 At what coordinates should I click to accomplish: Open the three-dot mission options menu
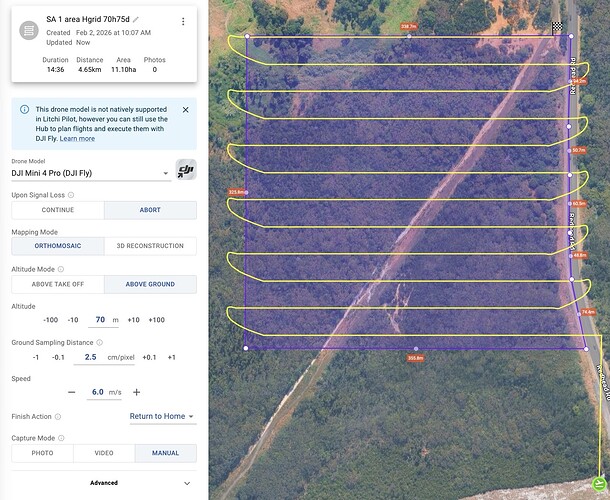(x=182, y=21)
